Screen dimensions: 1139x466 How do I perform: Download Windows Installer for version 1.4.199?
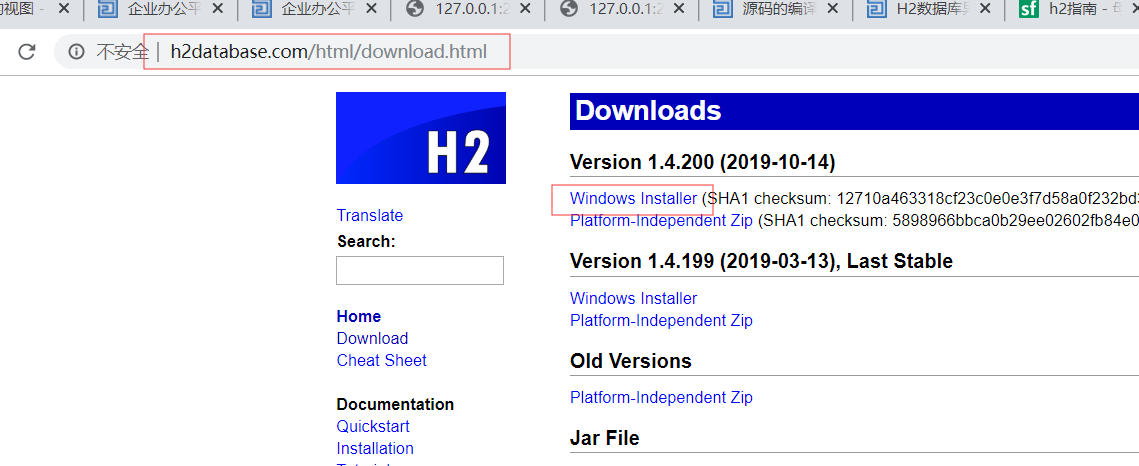[x=633, y=298]
